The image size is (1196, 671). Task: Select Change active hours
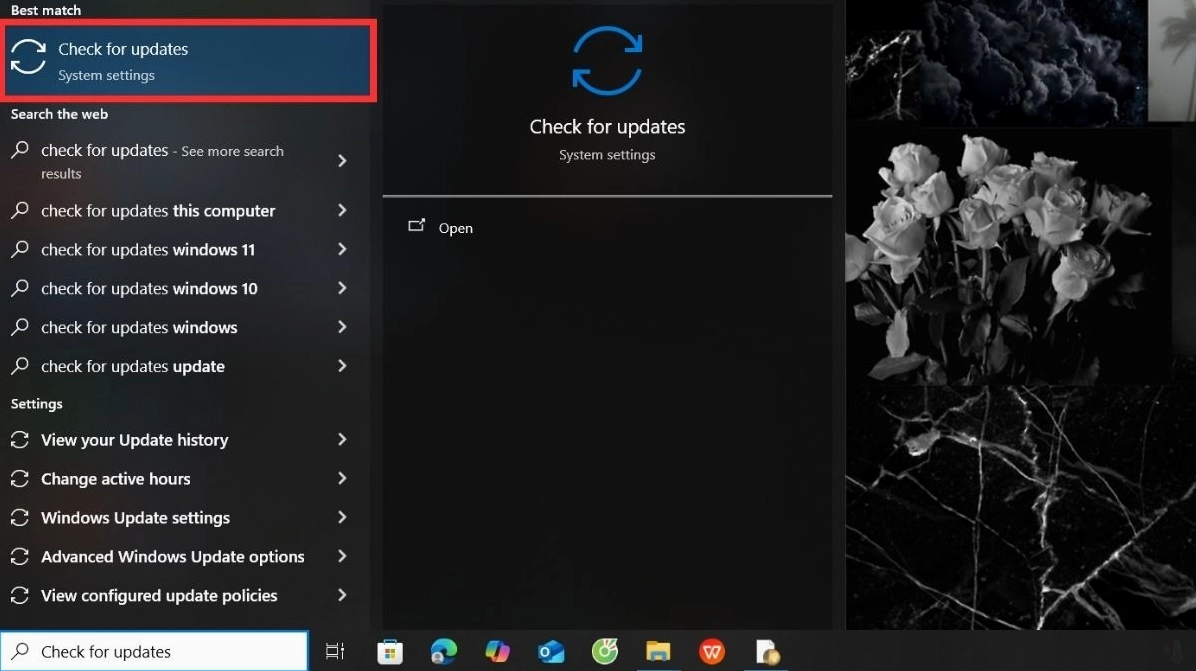click(x=113, y=479)
